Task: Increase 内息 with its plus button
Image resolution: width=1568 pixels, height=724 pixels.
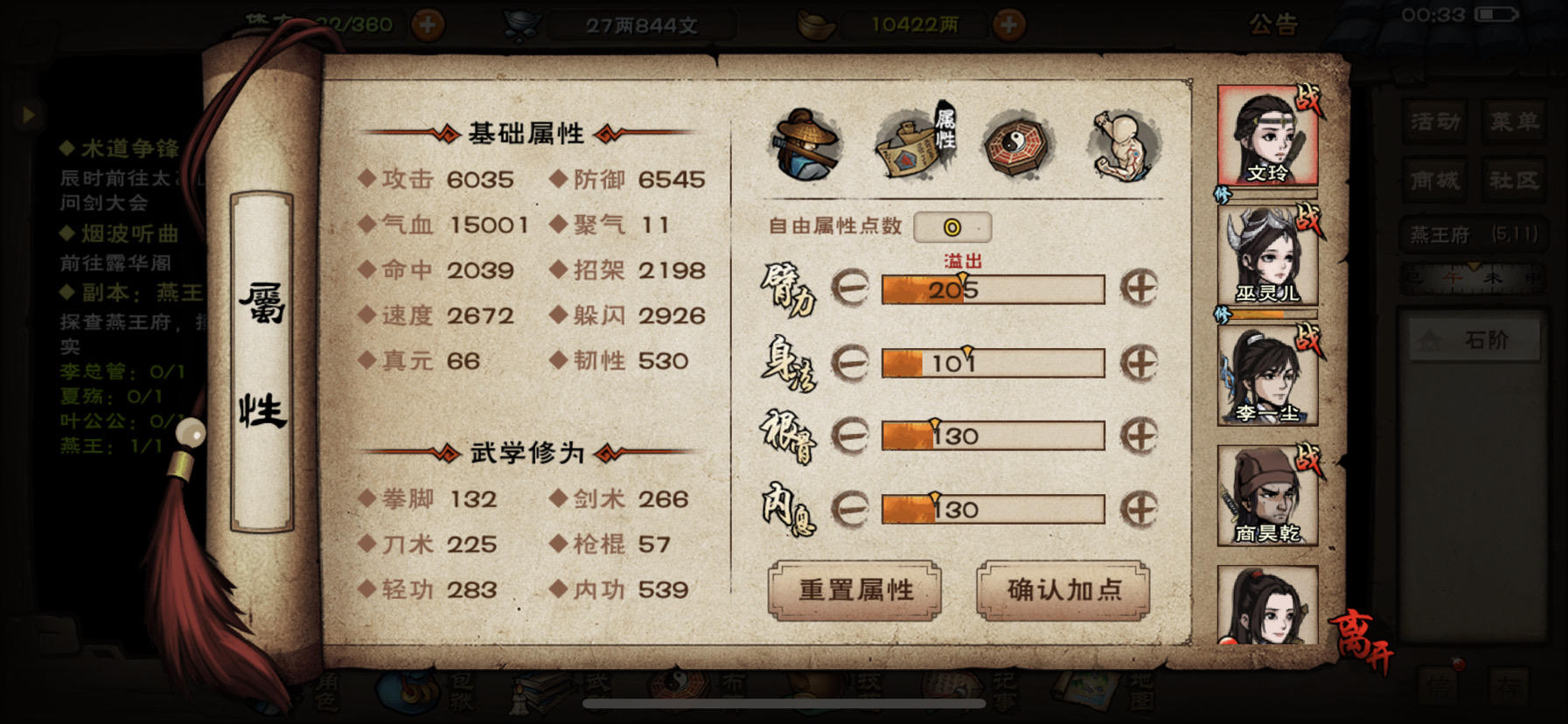Action: tap(1139, 508)
